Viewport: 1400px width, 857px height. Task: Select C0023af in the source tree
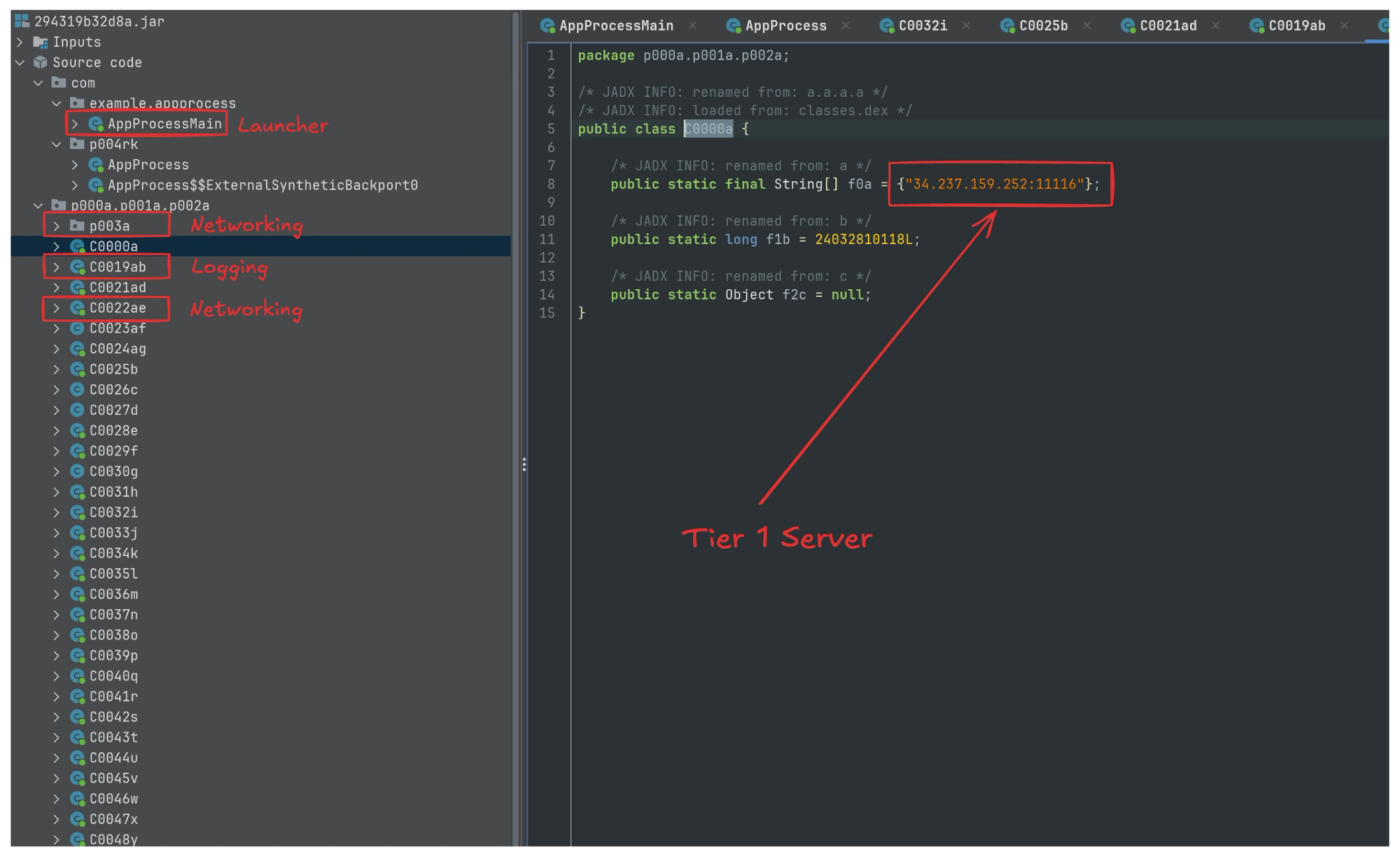[118, 328]
